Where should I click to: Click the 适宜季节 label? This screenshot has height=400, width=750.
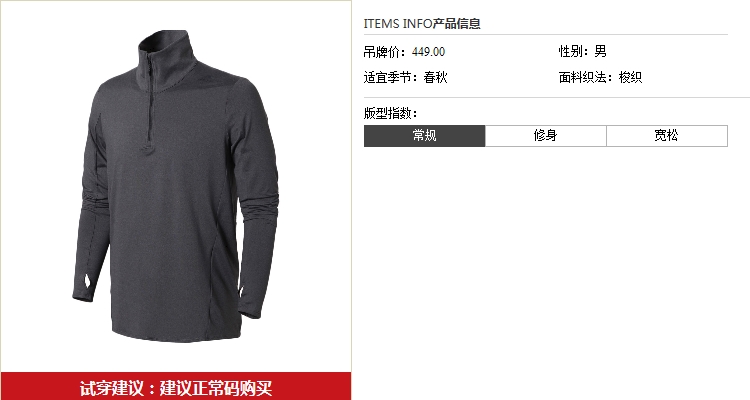click(390, 77)
